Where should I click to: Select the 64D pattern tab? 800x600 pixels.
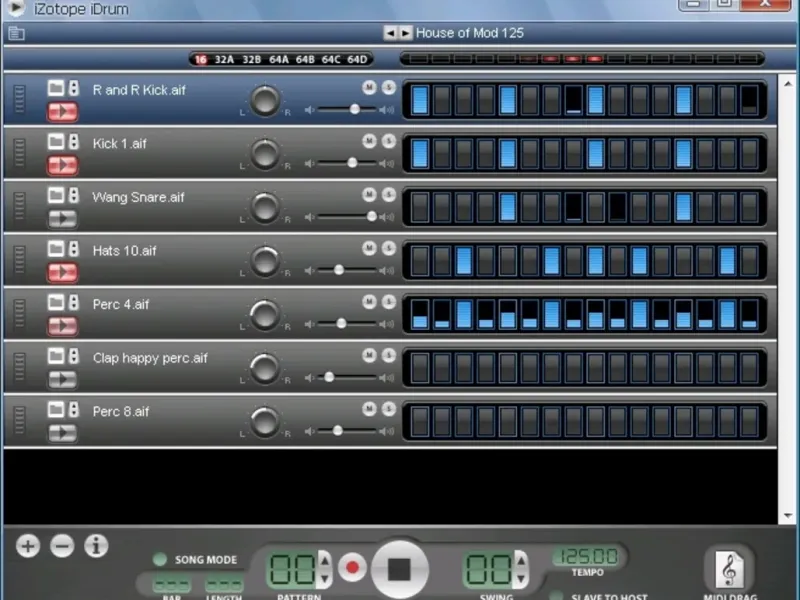tap(357, 60)
